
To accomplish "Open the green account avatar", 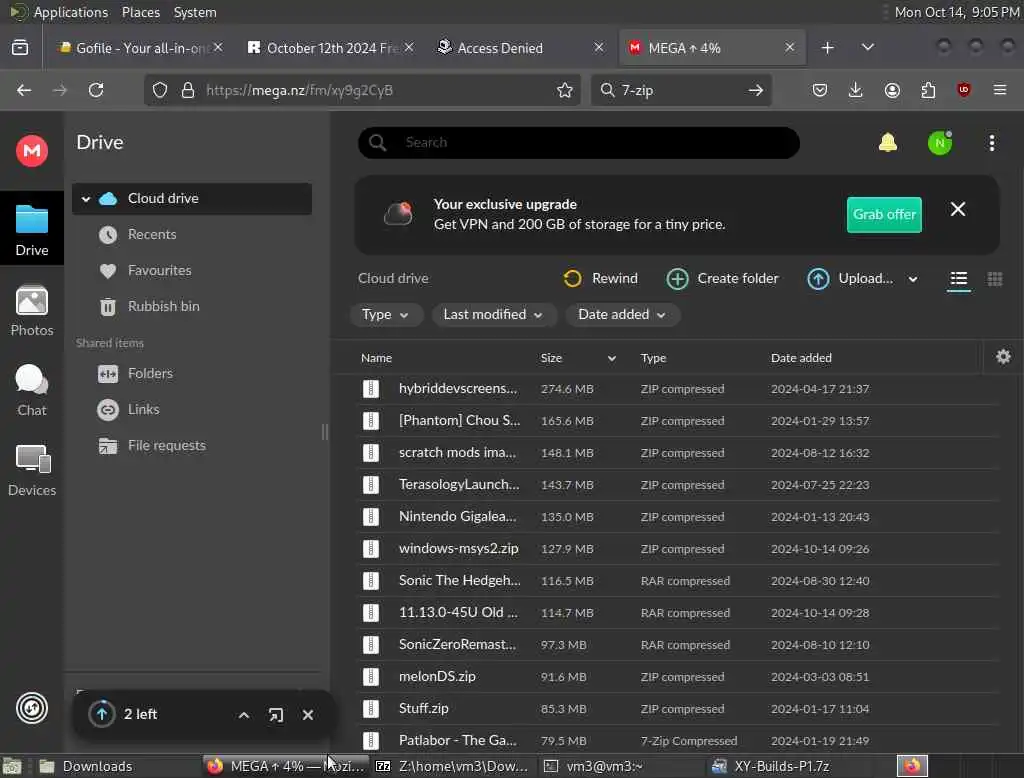I will click(x=940, y=142).
